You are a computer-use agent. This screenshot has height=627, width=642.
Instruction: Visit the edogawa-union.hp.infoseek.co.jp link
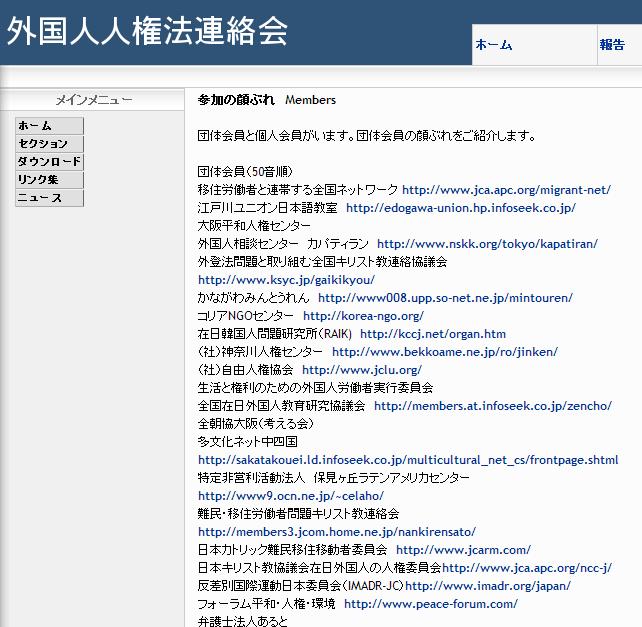coord(461,208)
